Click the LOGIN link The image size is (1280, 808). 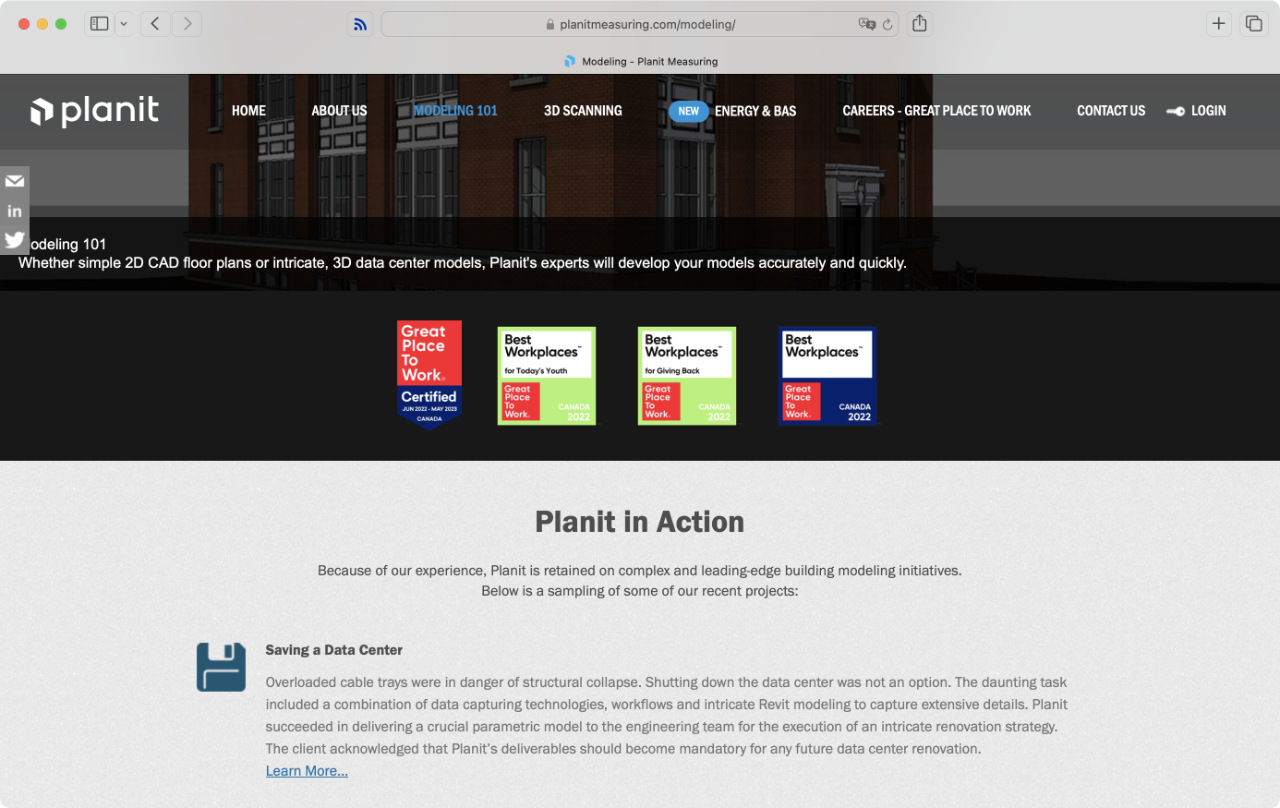pyautogui.click(x=1208, y=111)
